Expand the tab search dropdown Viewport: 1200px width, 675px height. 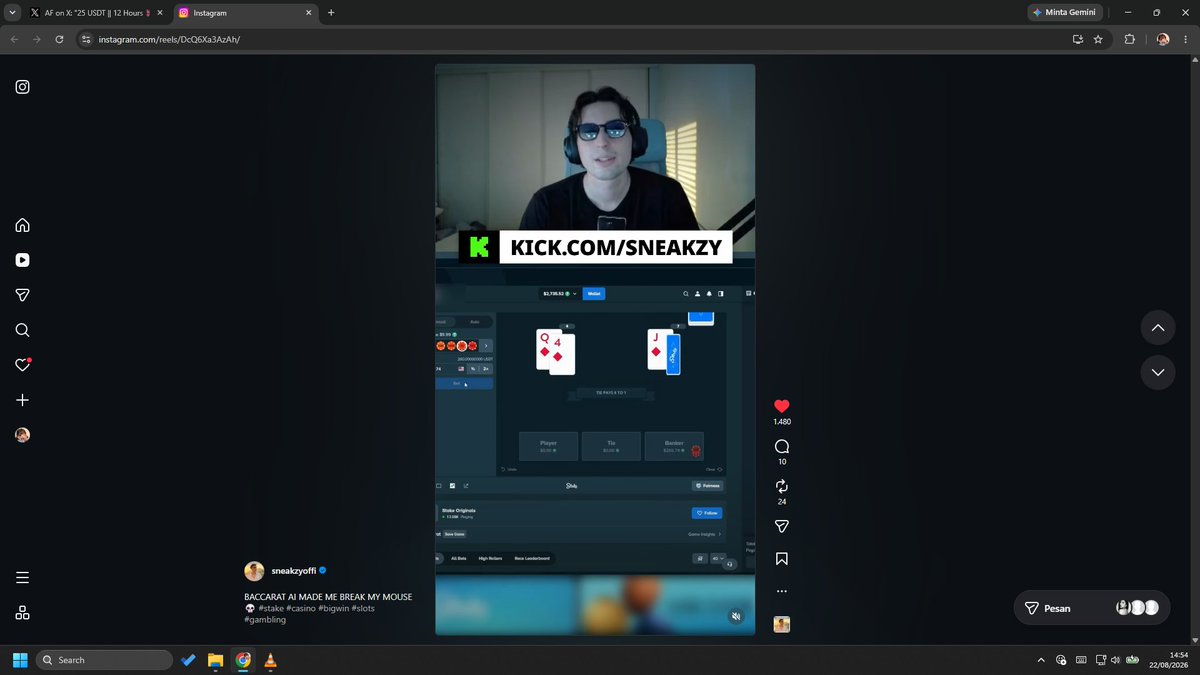(11, 13)
